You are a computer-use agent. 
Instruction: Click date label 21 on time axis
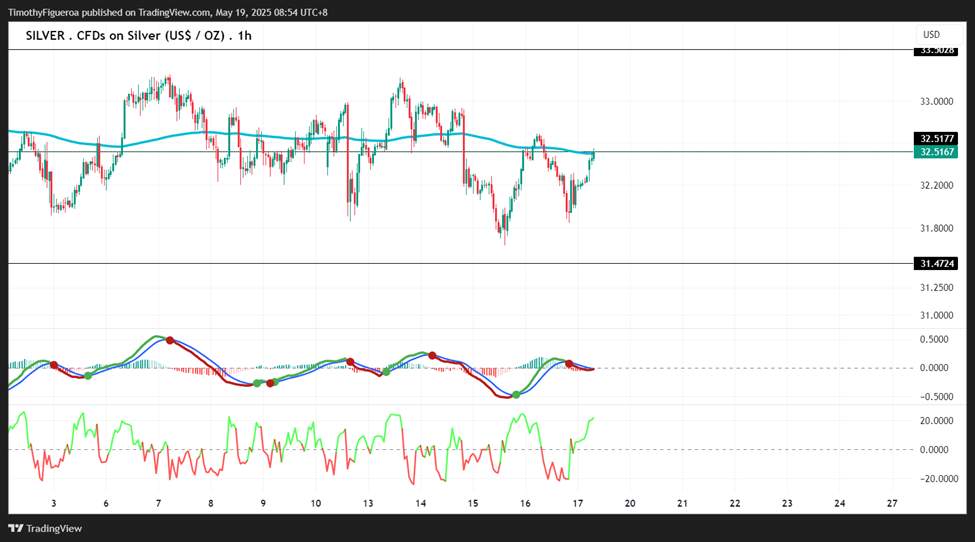point(682,503)
